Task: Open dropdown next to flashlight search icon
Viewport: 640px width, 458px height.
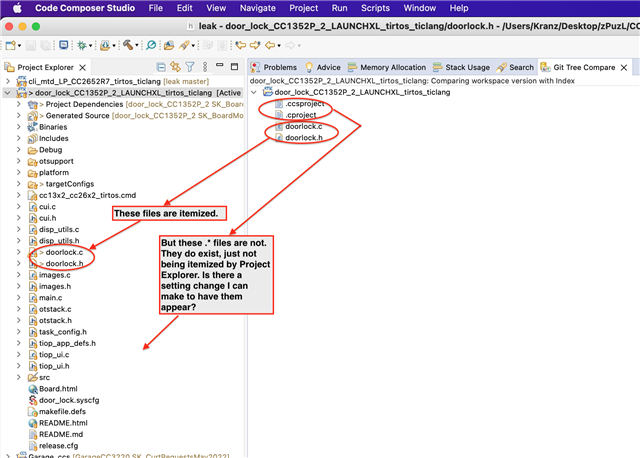Action: [x=193, y=46]
